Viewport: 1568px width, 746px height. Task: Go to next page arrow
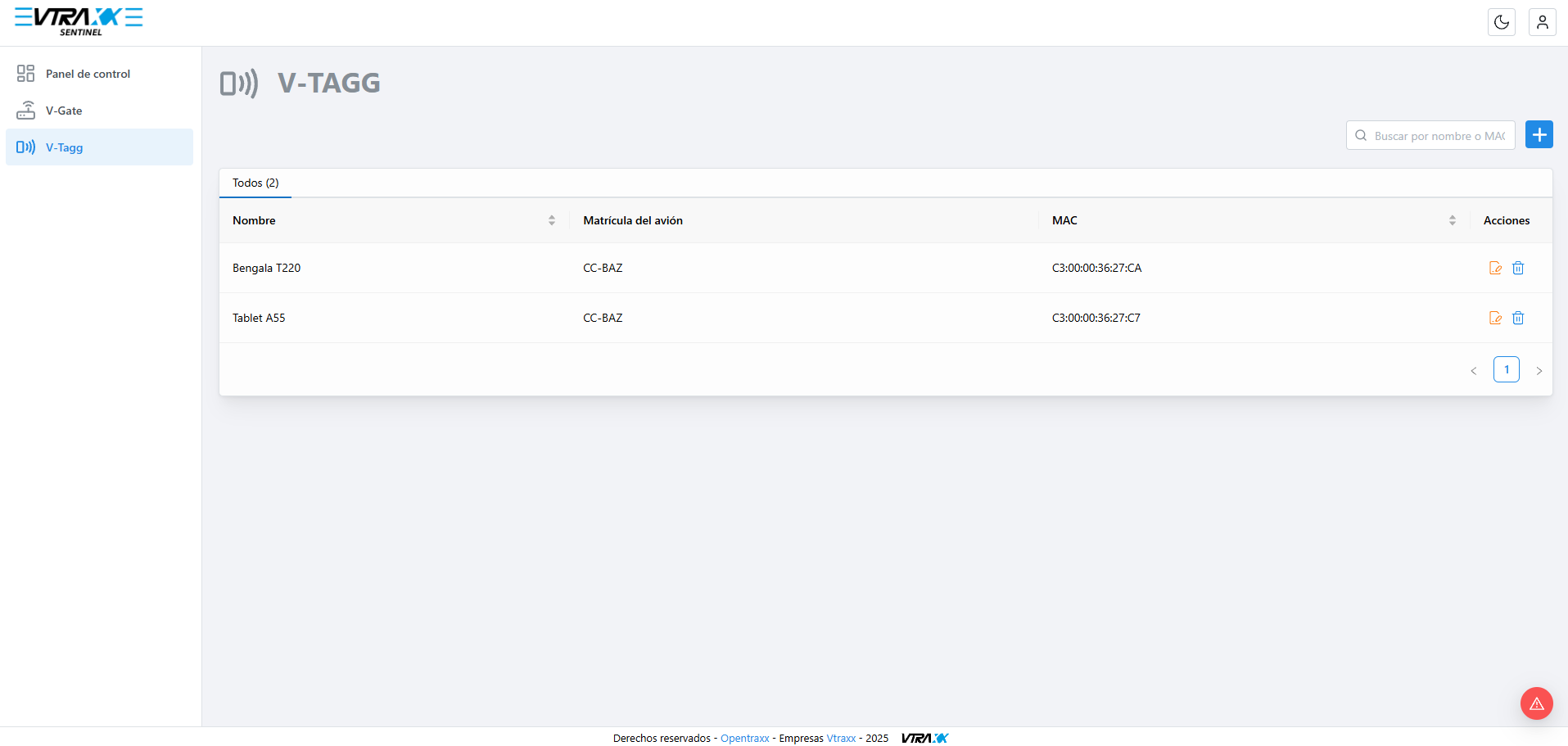[x=1539, y=370]
